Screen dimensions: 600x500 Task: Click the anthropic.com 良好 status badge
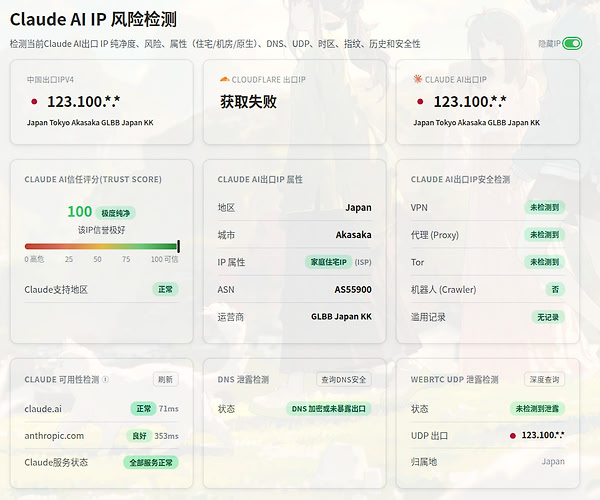(139, 436)
